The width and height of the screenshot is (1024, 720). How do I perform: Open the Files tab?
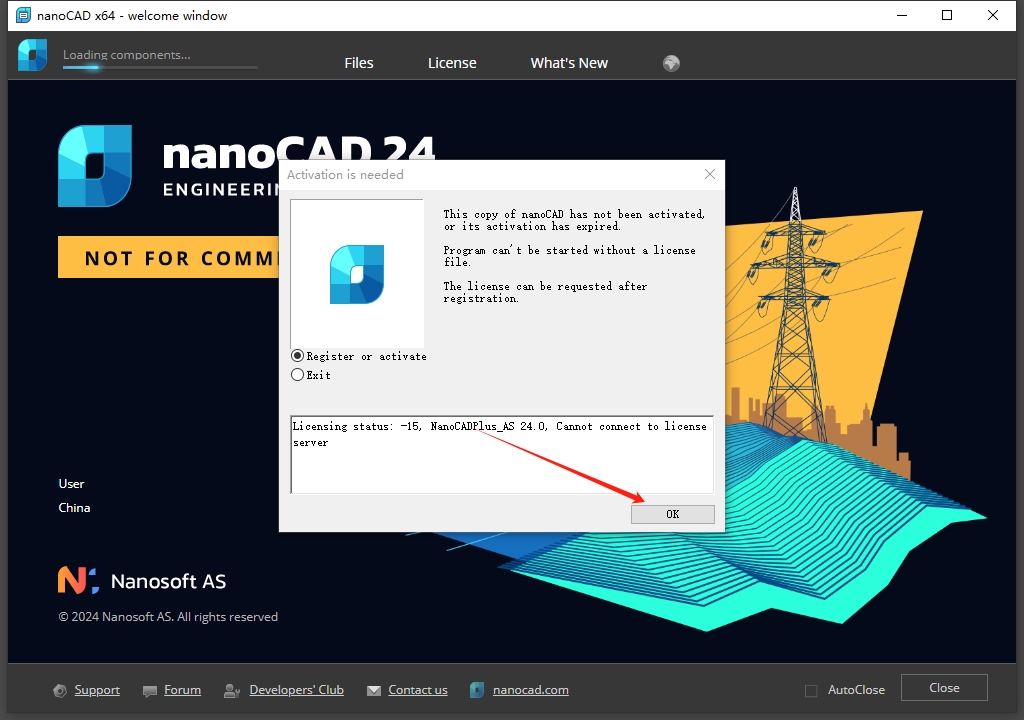[x=359, y=63]
